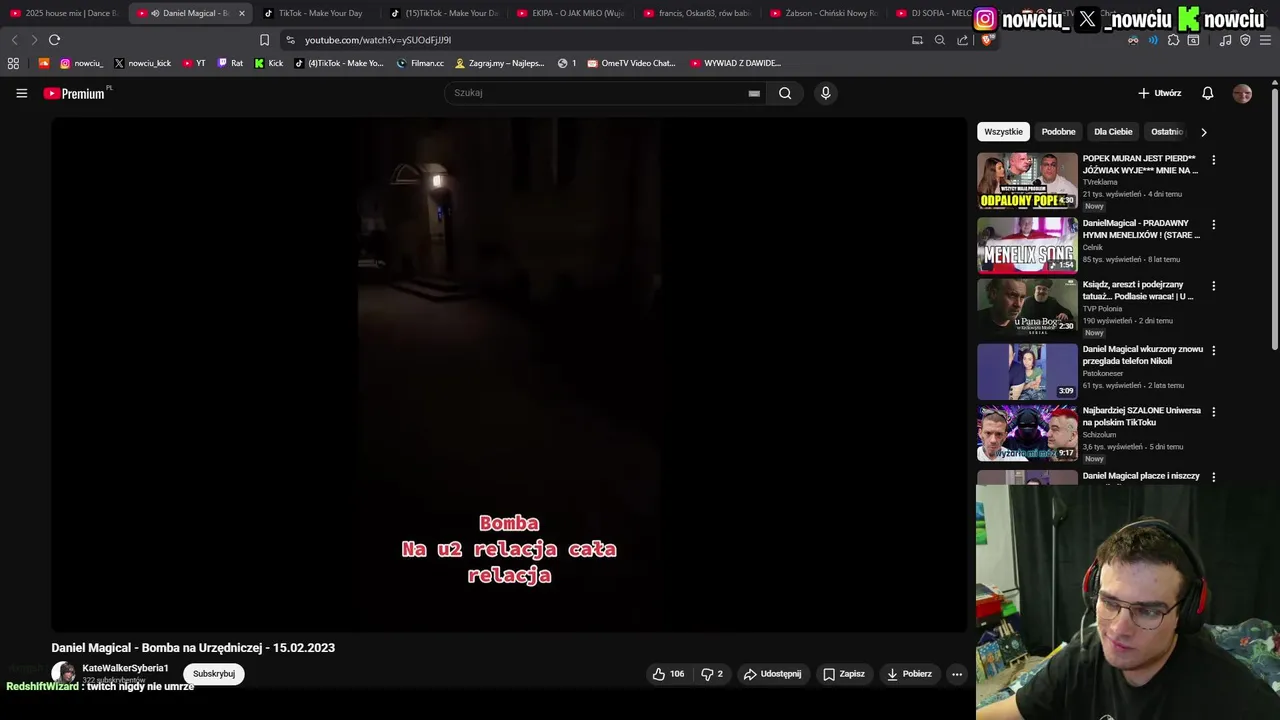Open browser extensions puzzle icon
1280x720 pixels.
1173,40
